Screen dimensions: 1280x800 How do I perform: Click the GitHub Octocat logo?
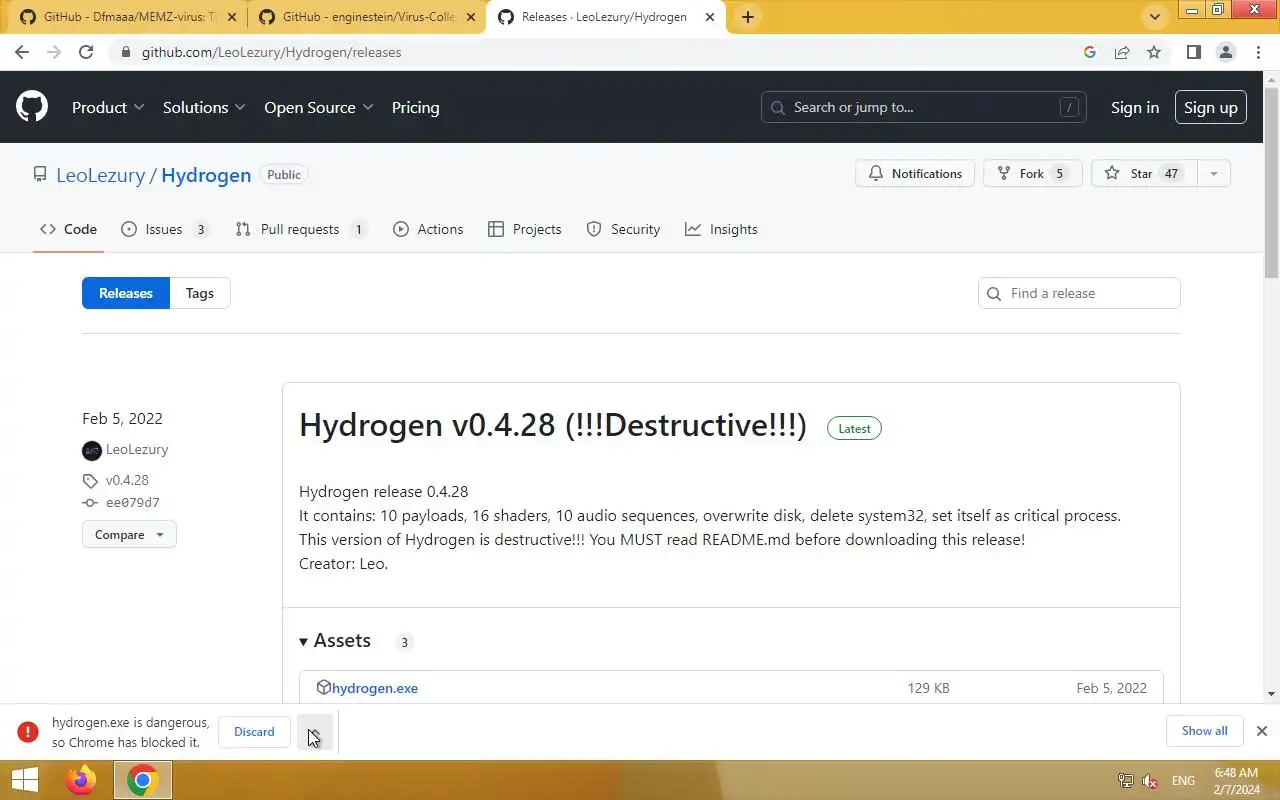[32, 107]
